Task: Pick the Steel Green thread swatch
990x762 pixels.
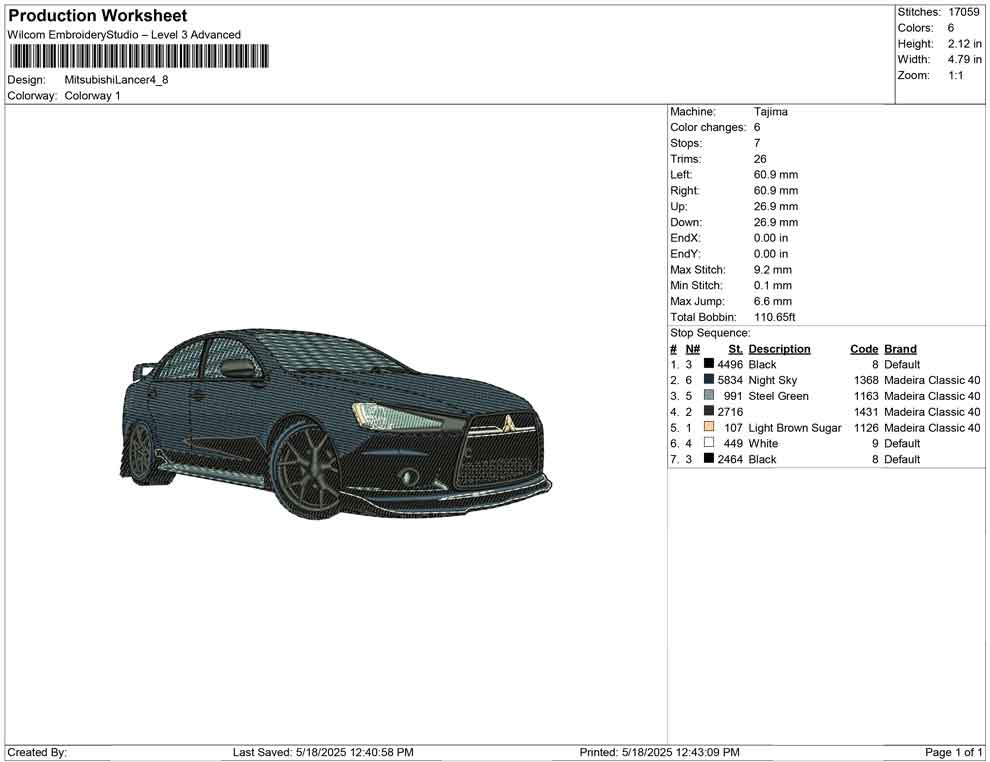Action: [x=709, y=396]
